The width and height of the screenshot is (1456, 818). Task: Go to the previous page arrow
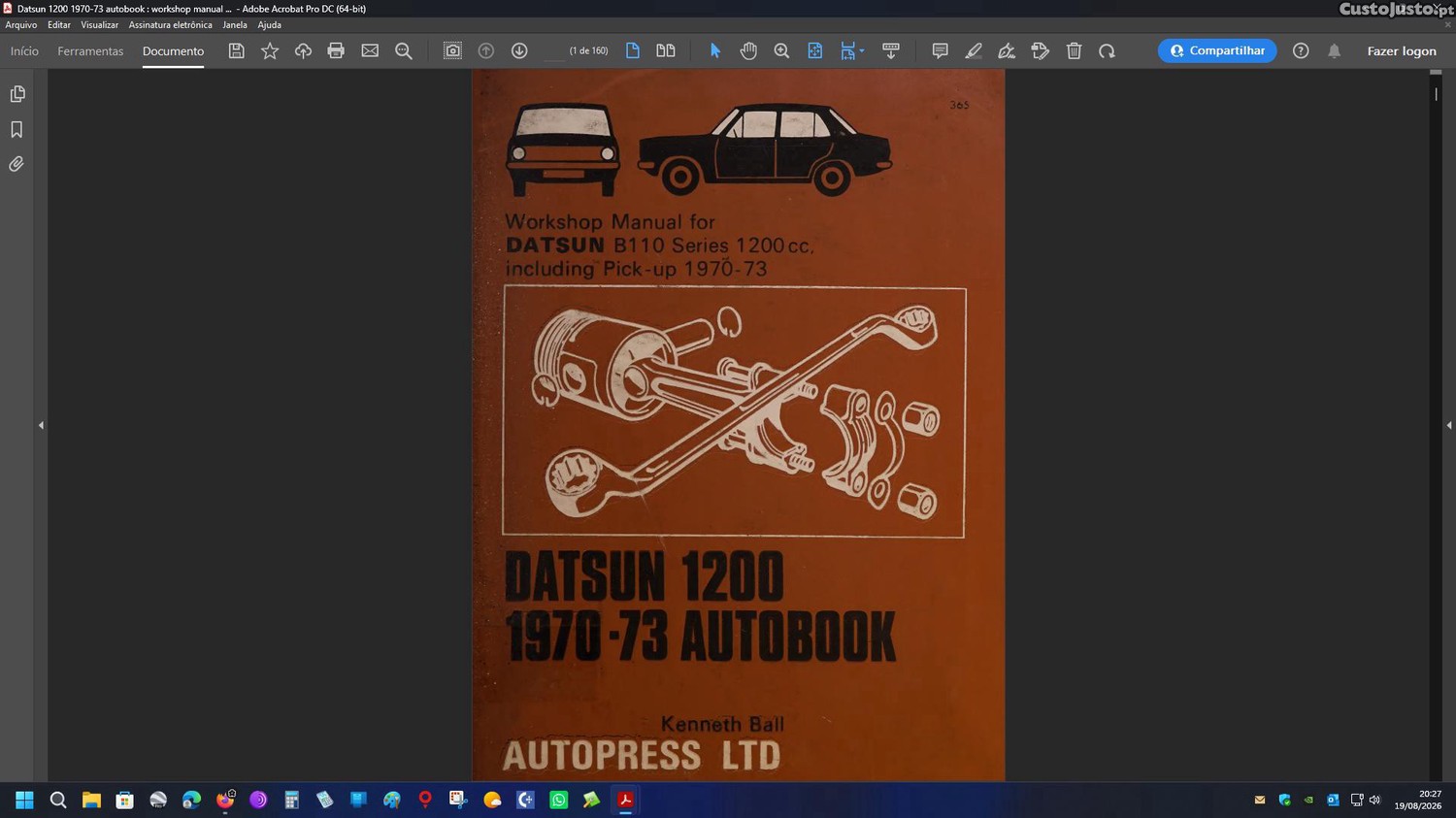point(486,50)
